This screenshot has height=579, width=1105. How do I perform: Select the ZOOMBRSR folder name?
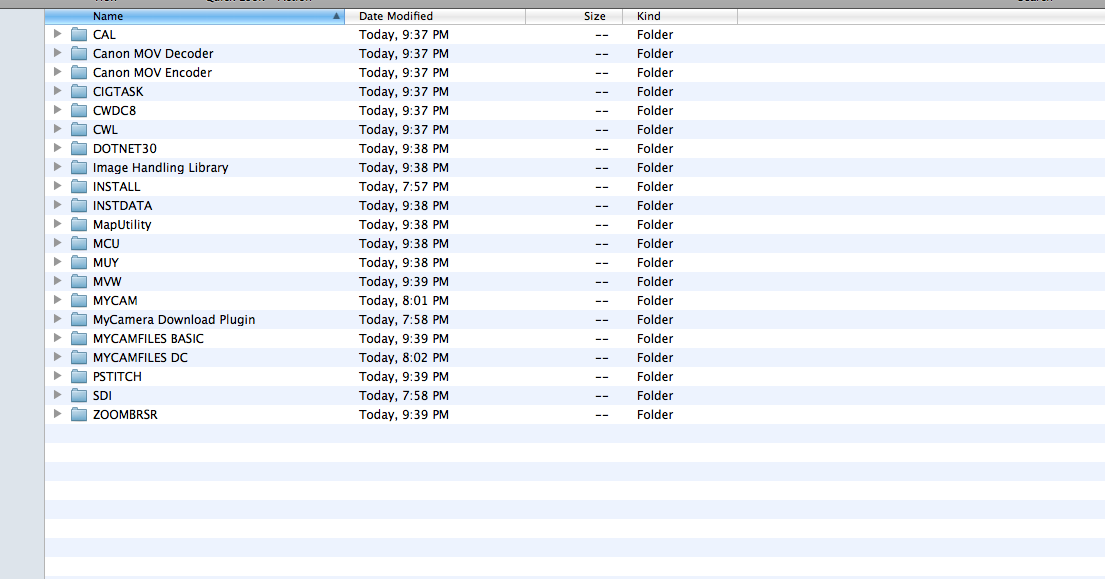125,415
